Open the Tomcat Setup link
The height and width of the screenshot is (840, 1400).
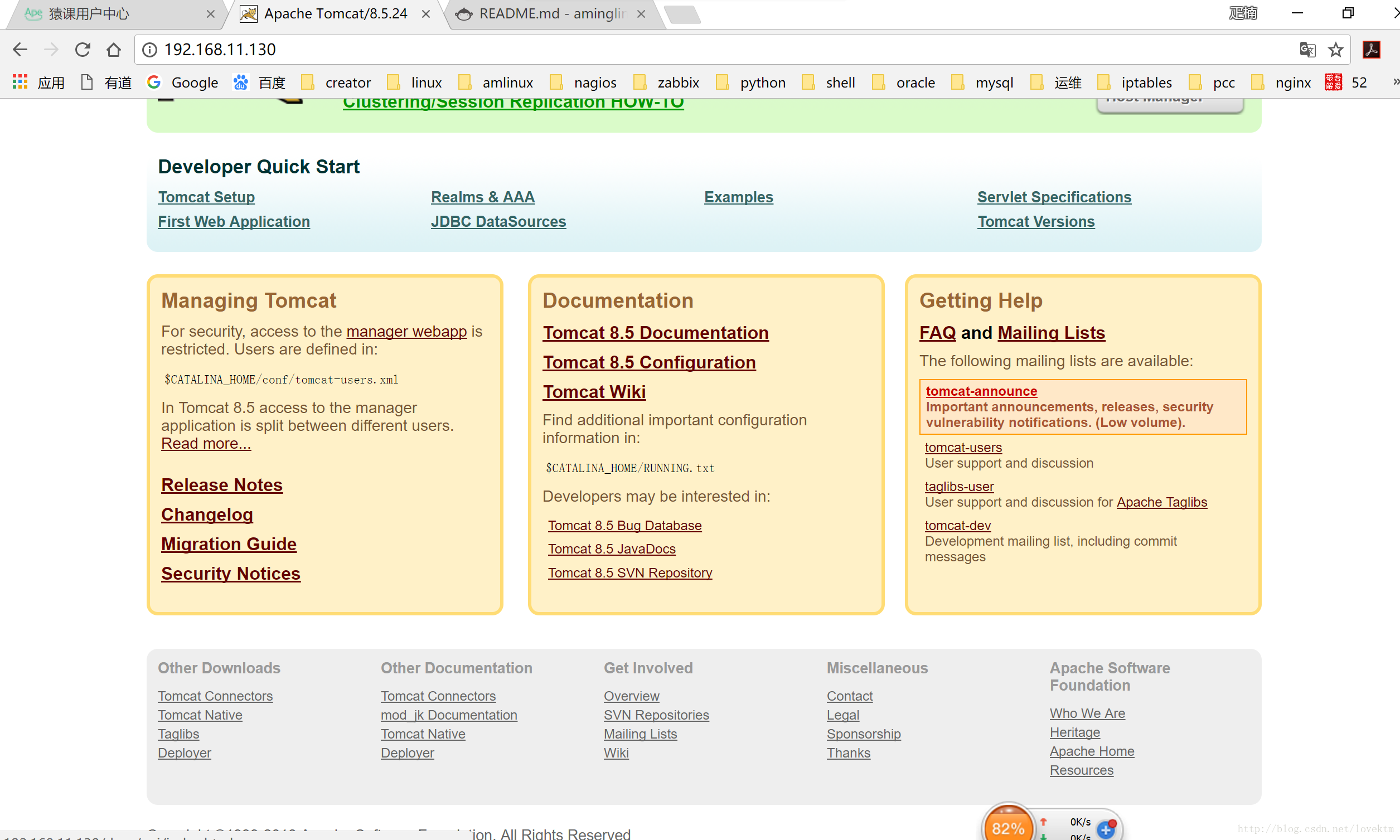[x=206, y=197]
